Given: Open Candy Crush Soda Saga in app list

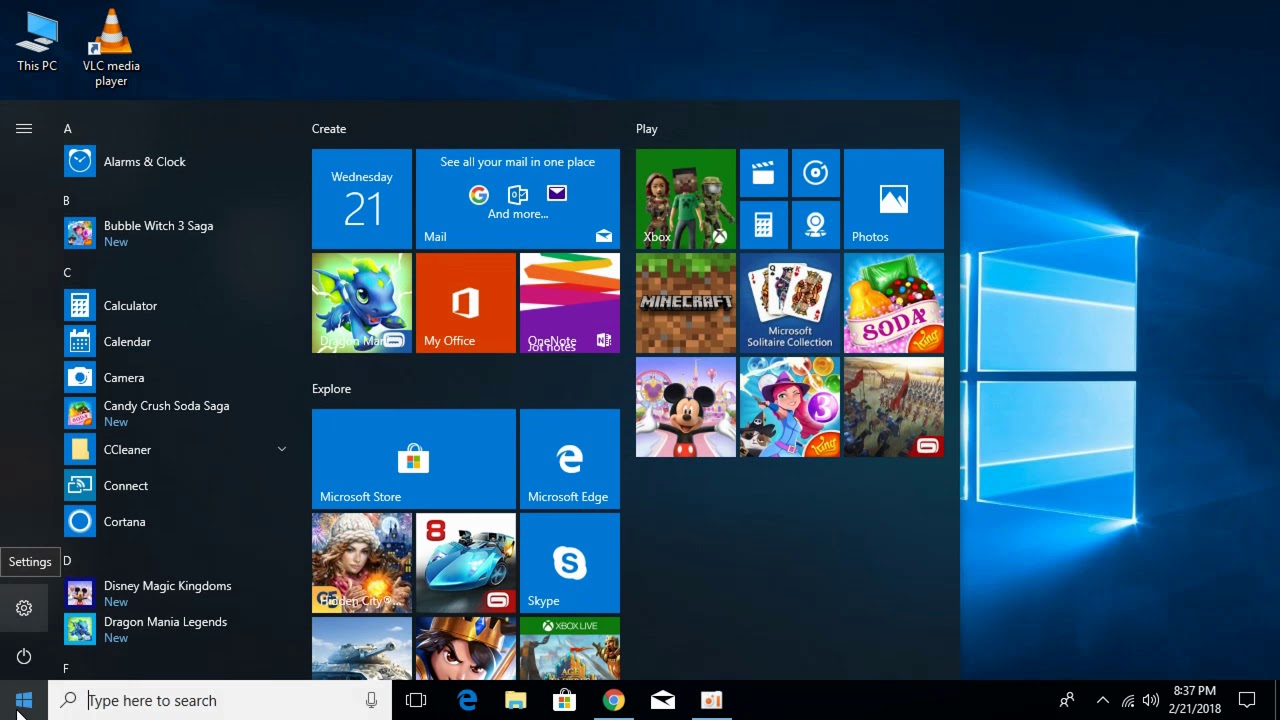Looking at the screenshot, I should (176, 414).
